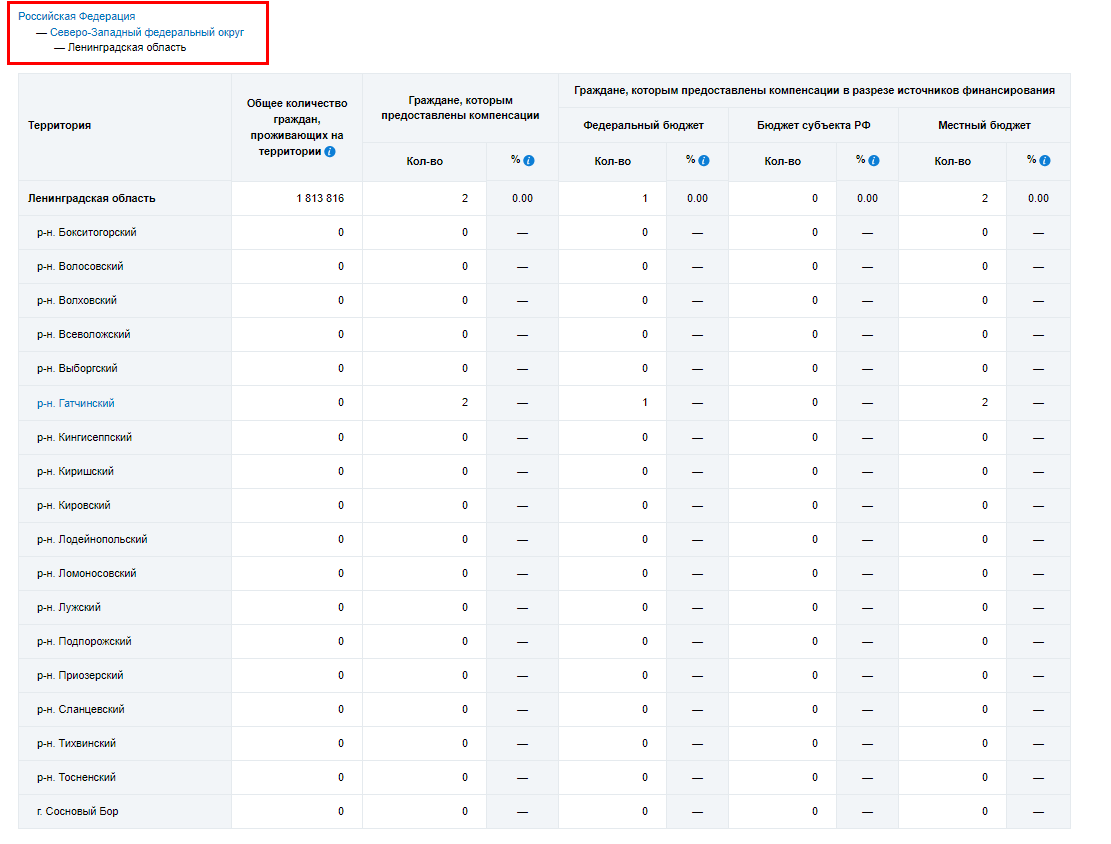This screenshot has width=1111, height=844.
Task: Click the Местный бюджет column header
Action: click(984, 126)
